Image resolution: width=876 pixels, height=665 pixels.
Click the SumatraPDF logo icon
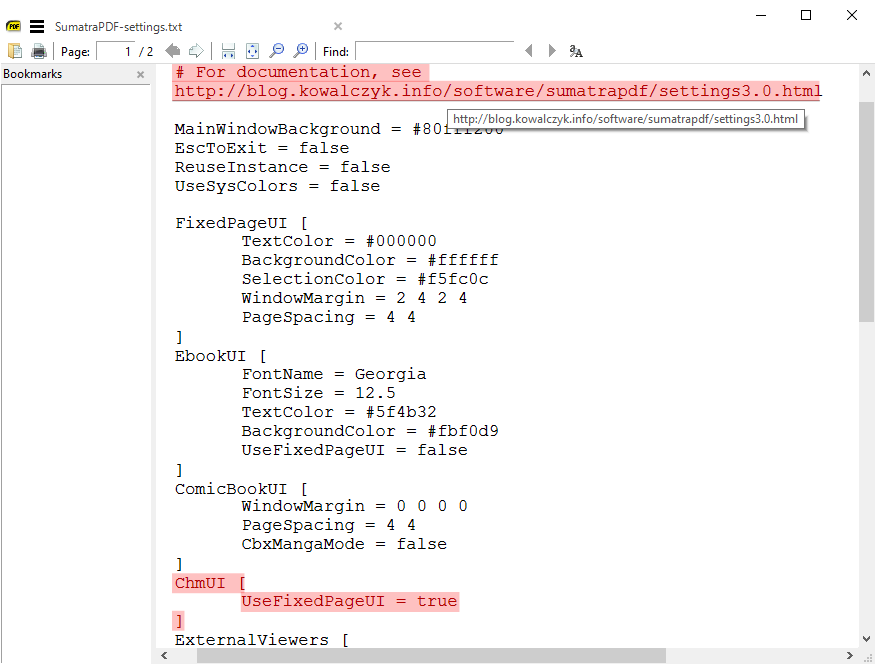click(13, 26)
